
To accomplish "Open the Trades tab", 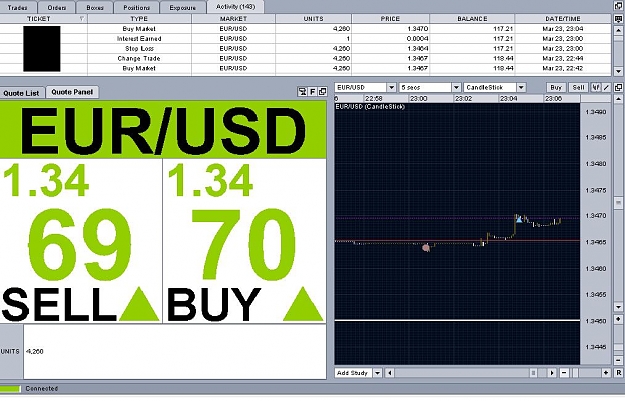I will coord(18,7).
